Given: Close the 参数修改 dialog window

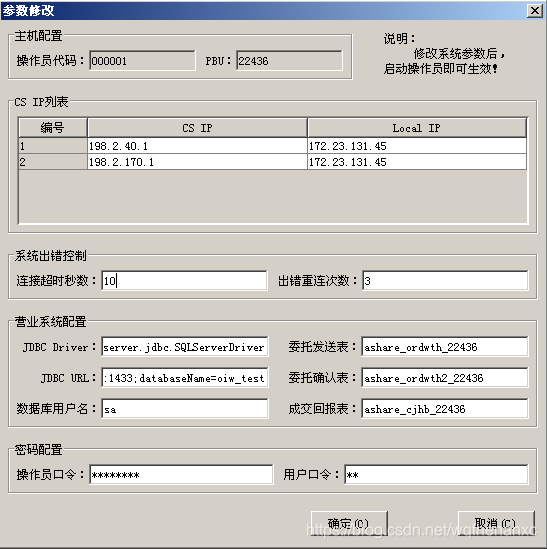Looking at the screenshot, I should [x=535, y=11].
